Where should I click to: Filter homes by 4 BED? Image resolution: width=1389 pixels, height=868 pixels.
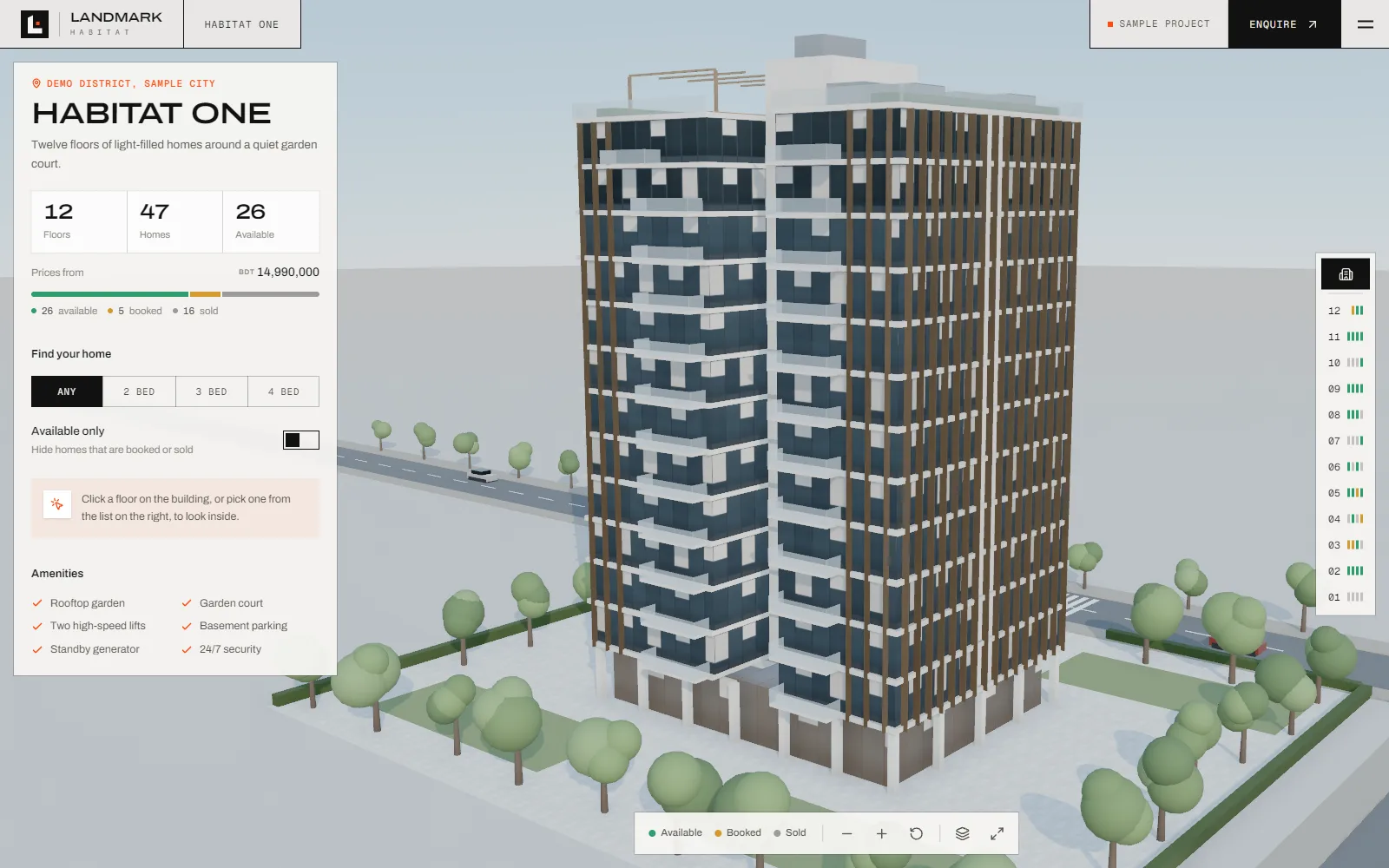pyautogui.click(x=284, y=391)
